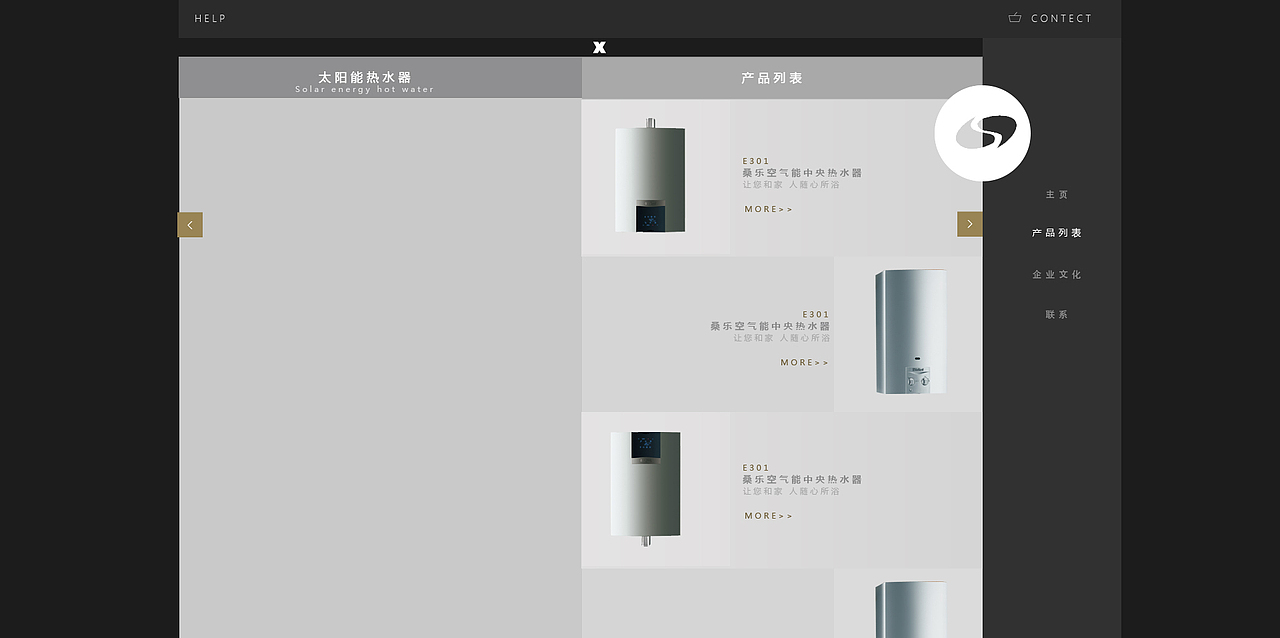Click third product title 桑乐空气能中央热水器
The image size is (1280, 638).
pyautogui.click(x=802, y=480)
